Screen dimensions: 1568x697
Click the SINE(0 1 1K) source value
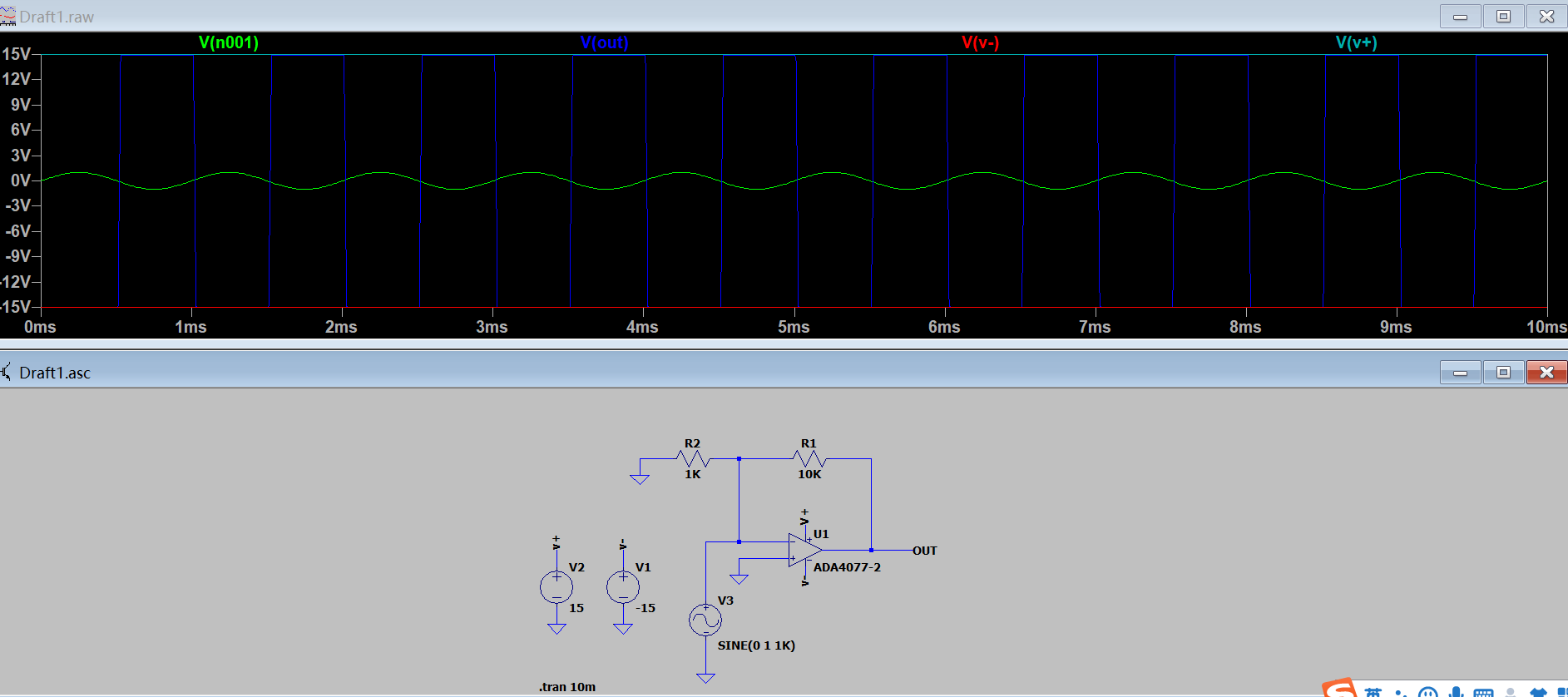[x=756, y=645]
